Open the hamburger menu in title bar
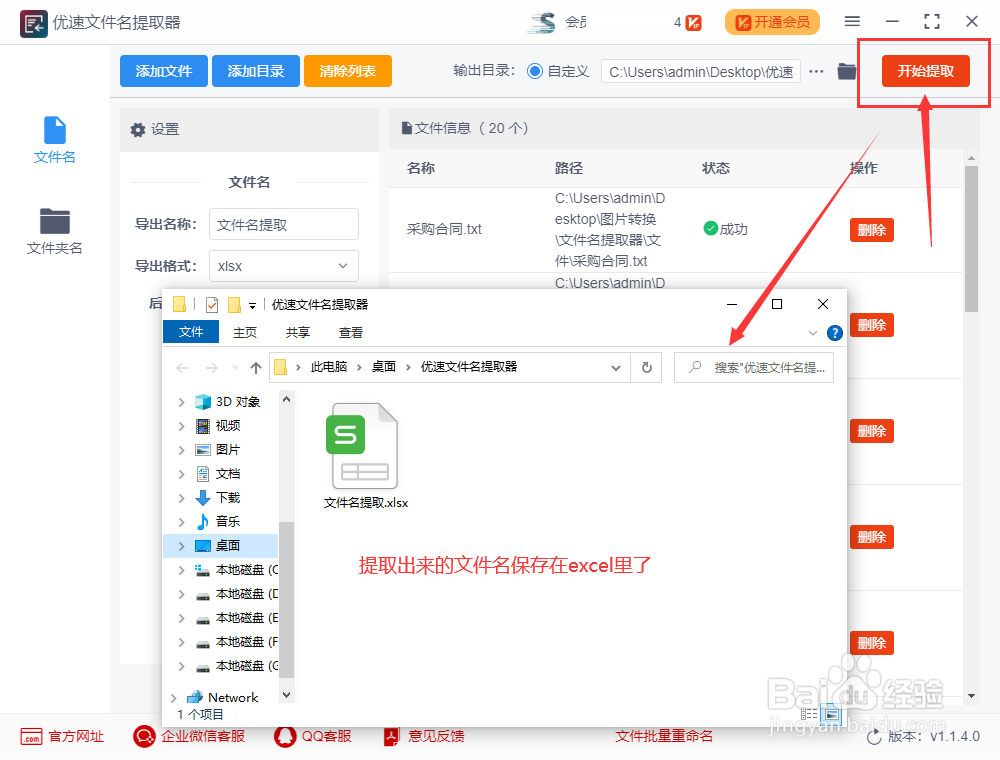1000x760 pixels. 852,22
